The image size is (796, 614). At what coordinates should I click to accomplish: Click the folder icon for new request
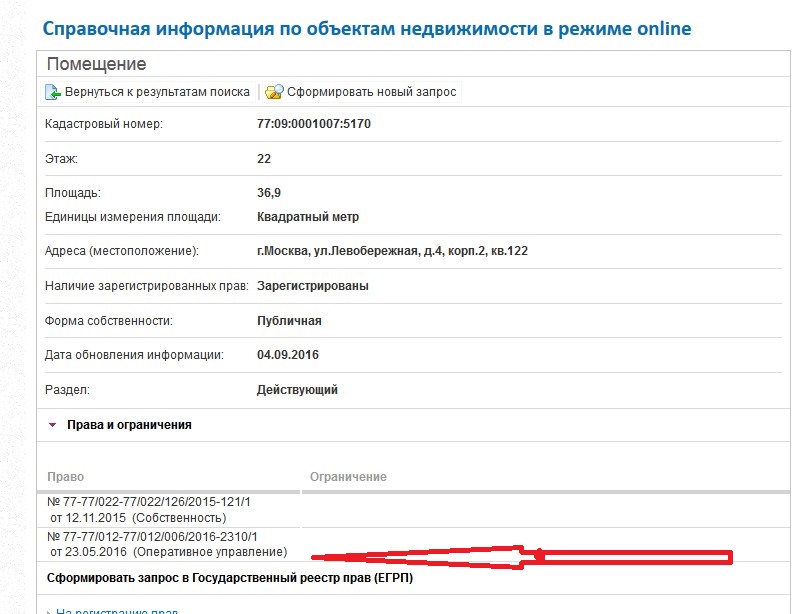coord(274,92)
